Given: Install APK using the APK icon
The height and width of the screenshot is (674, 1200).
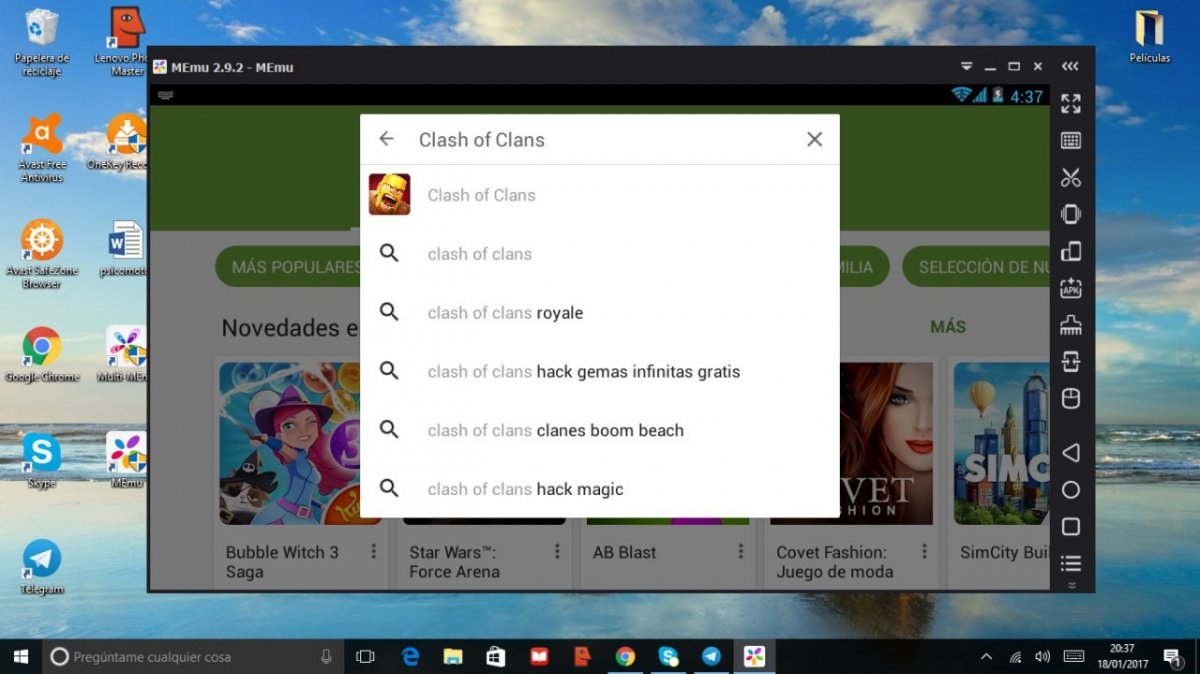Looking at the screenshot, I should (x=1071, y=288).
